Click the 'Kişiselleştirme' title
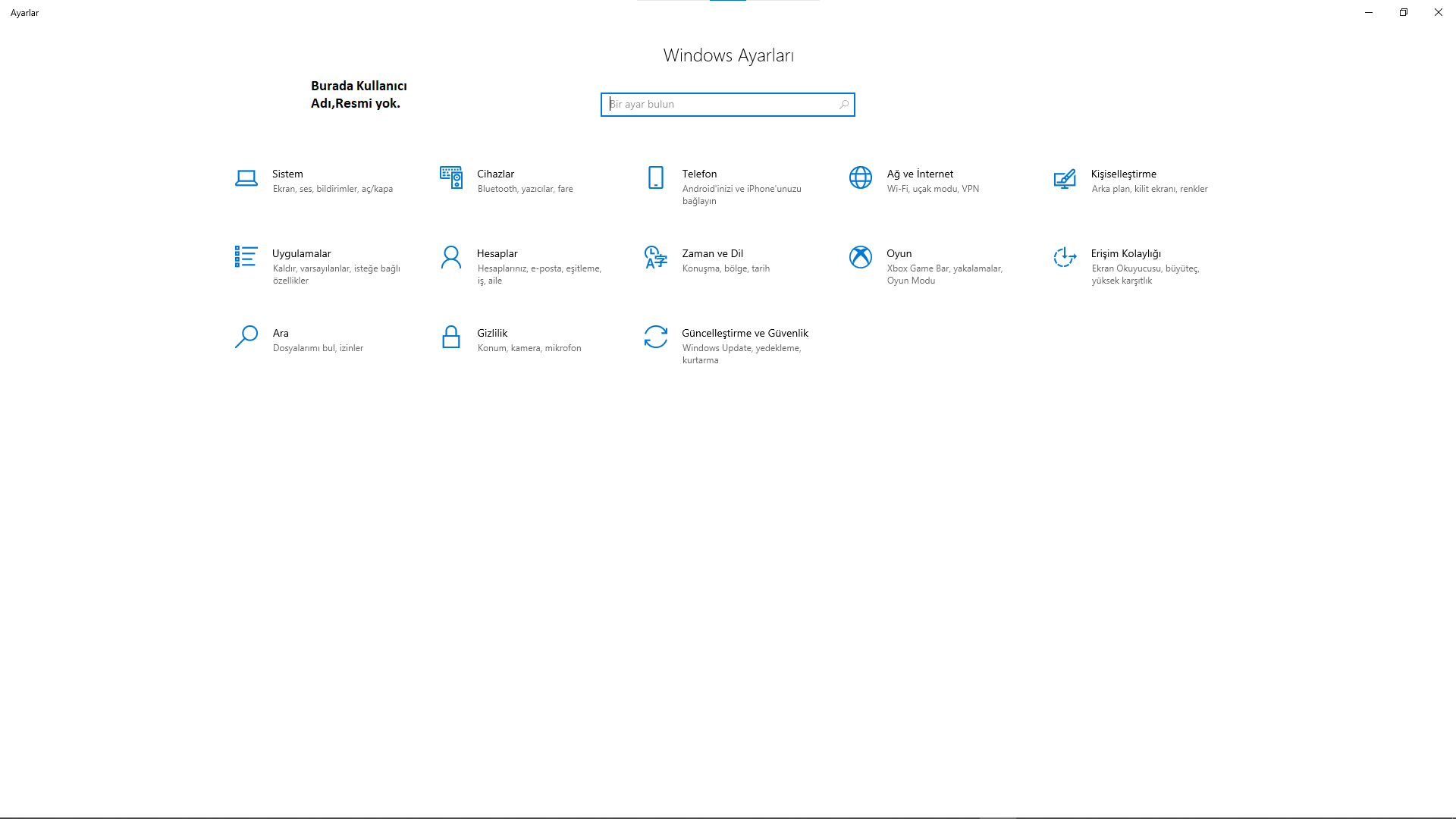This screenshot has width=1456, height=819. coord(1124,174)
